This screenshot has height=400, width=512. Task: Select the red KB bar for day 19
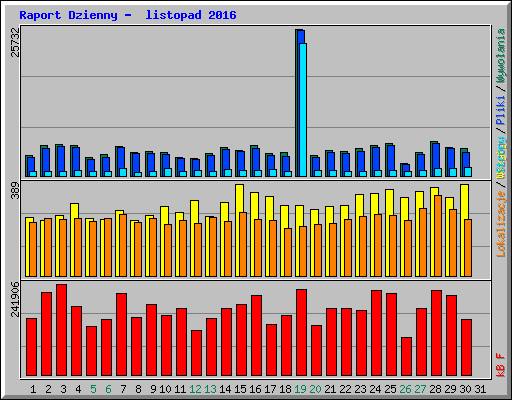[301, 332]
